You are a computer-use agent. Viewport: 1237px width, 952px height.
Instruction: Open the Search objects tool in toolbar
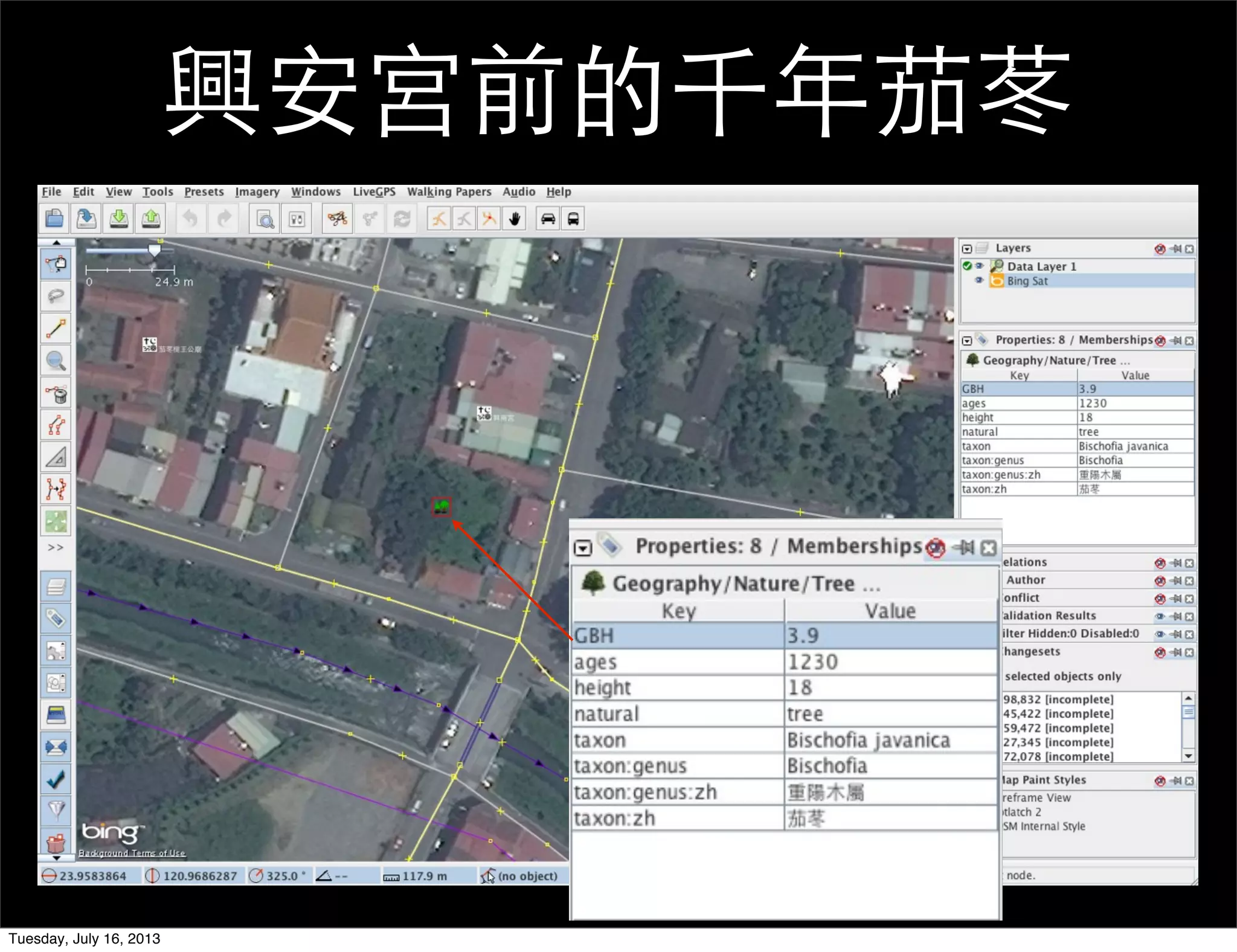(265, 219)
